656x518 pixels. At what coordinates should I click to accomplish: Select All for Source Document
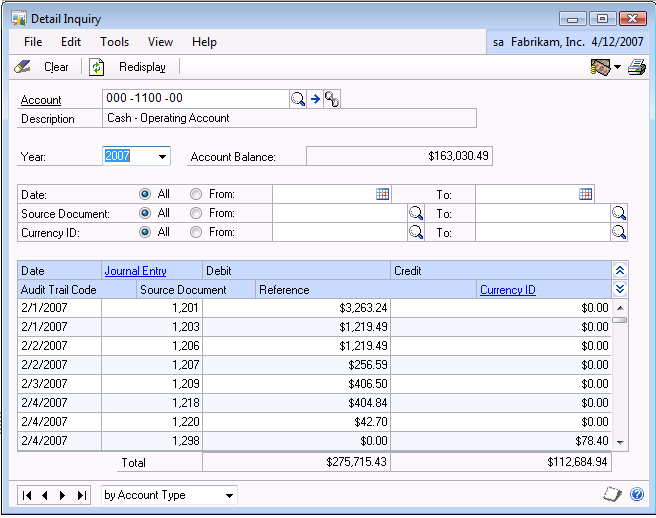[145, 213]
